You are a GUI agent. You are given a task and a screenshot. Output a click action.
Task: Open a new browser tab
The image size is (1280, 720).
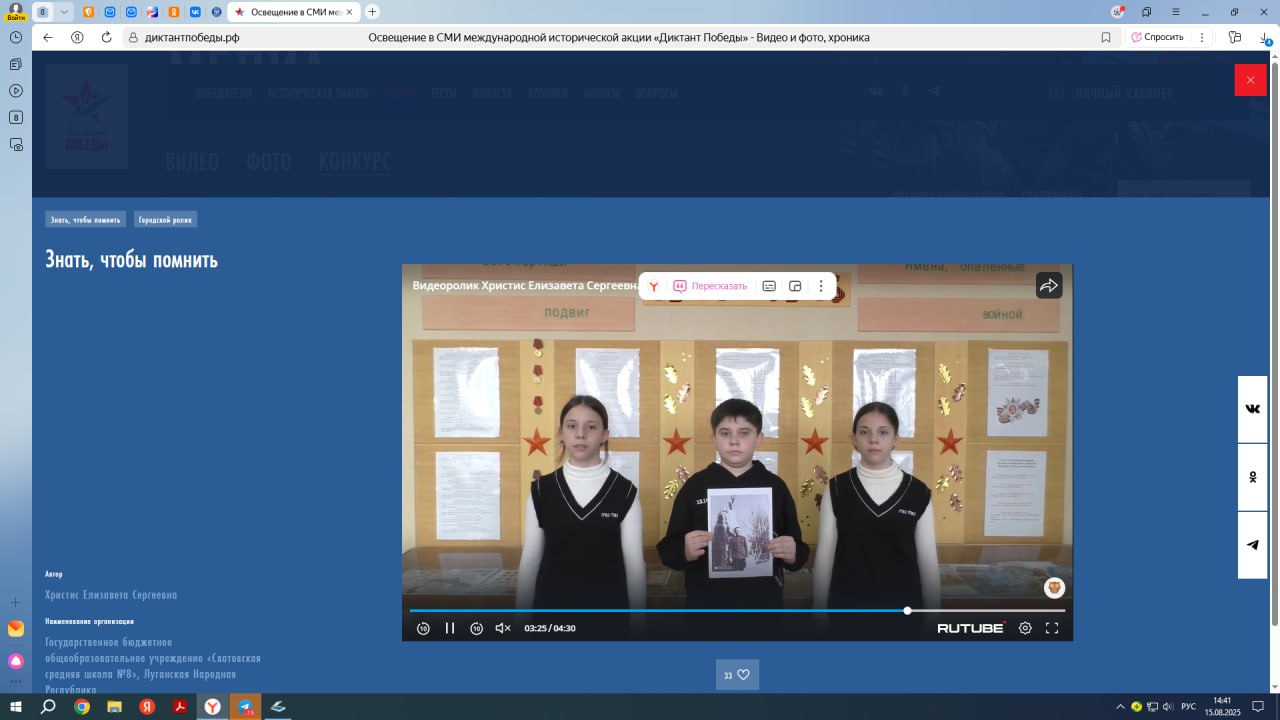[x=373, y=12]
